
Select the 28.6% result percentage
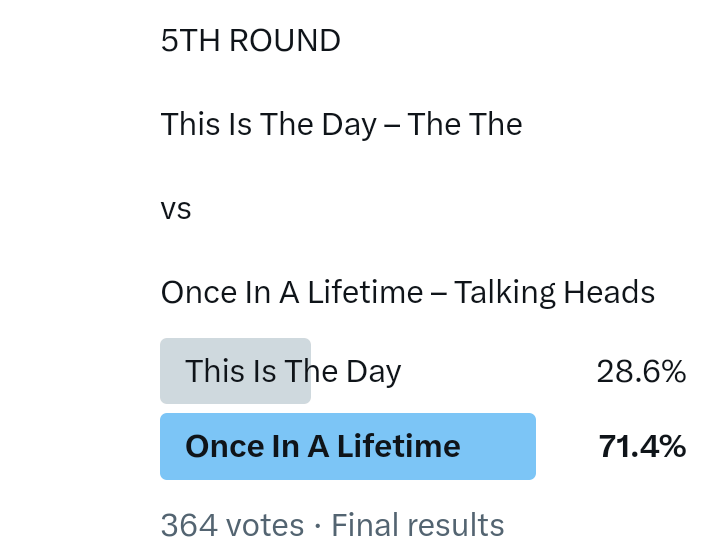pyautogui.click(x=641, y=372)
